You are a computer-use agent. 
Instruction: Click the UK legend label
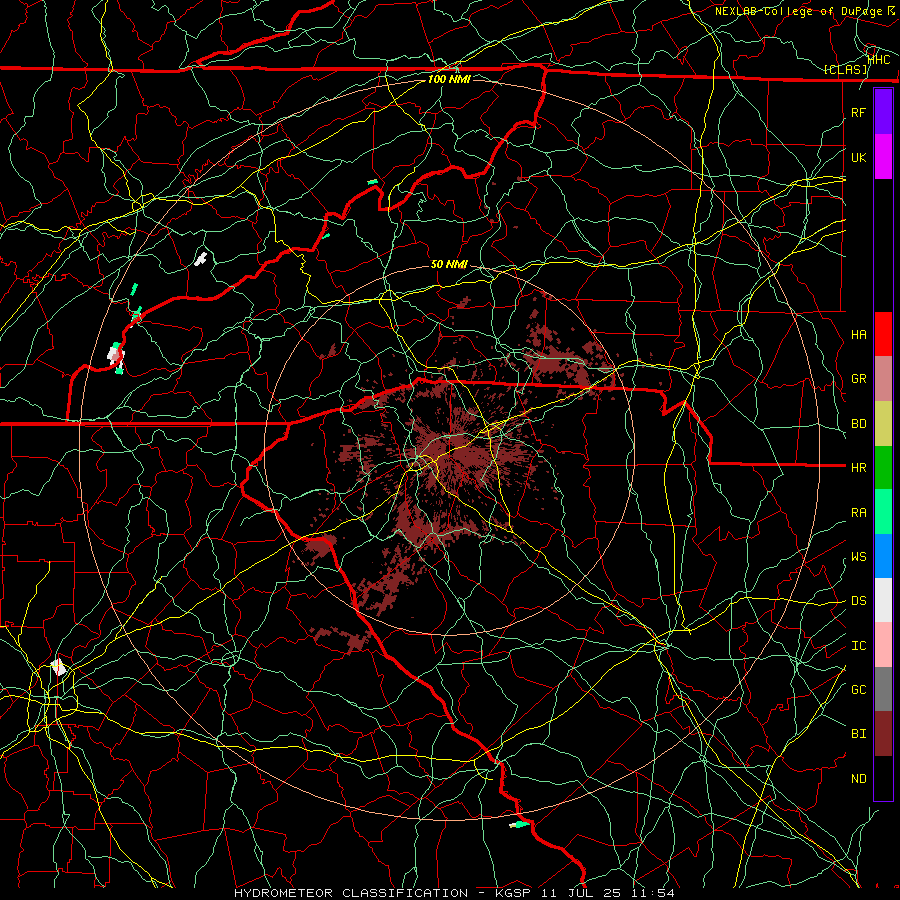click(858, 157)
